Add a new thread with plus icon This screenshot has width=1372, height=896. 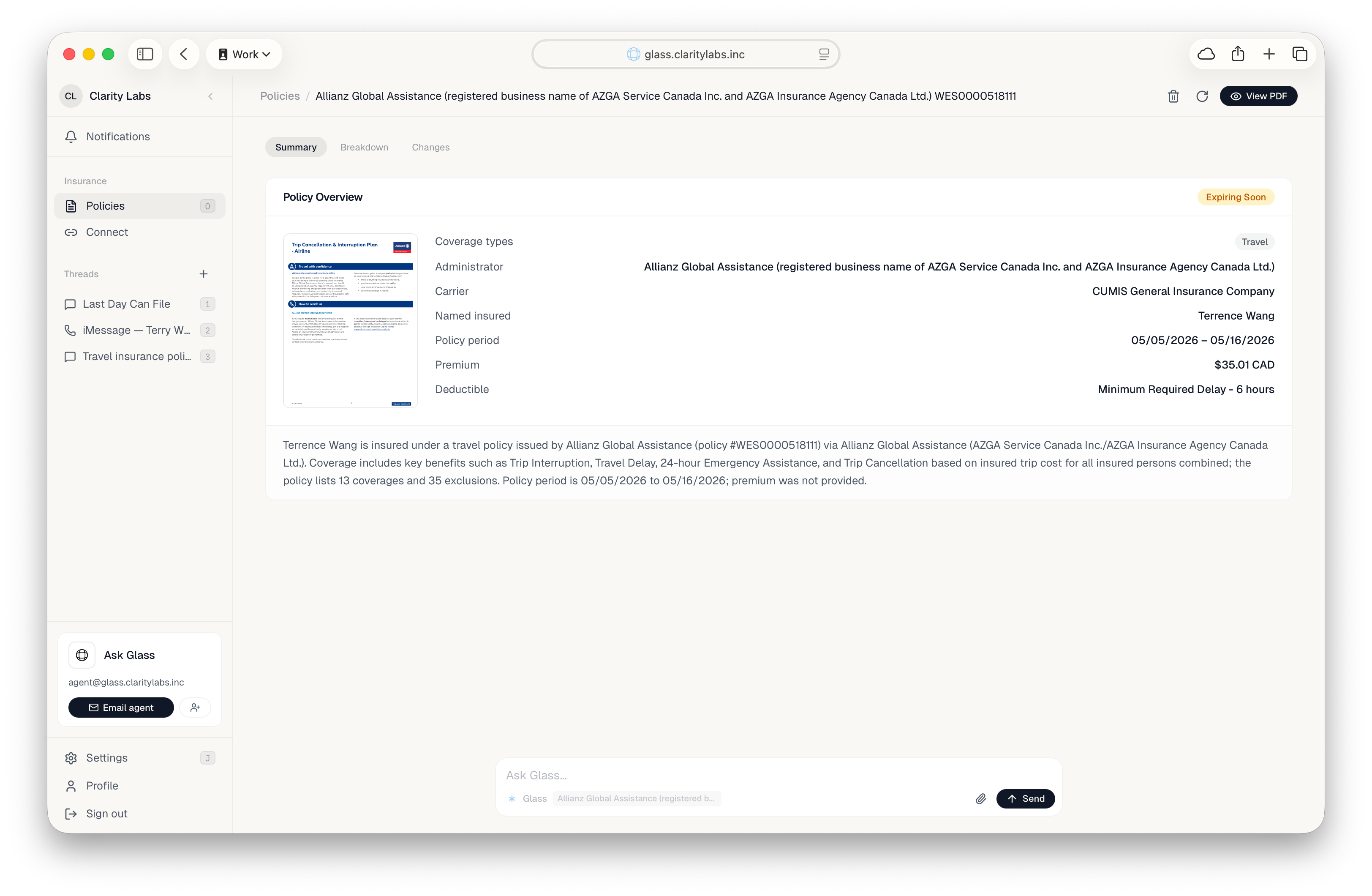(204, 274)
